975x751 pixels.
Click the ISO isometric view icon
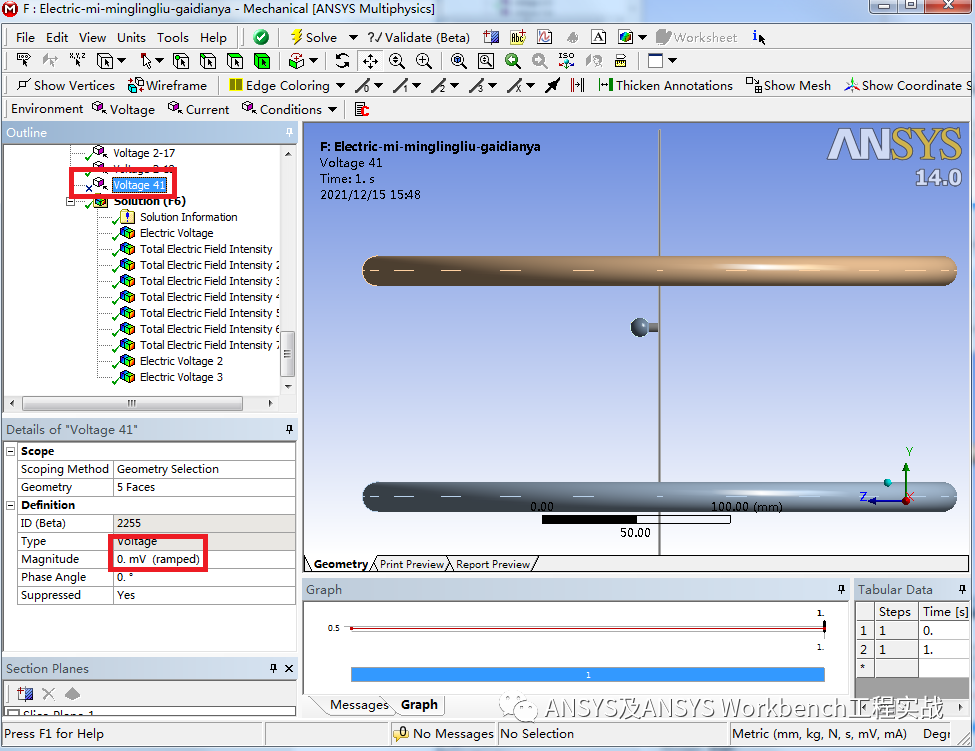click(566, 61)
